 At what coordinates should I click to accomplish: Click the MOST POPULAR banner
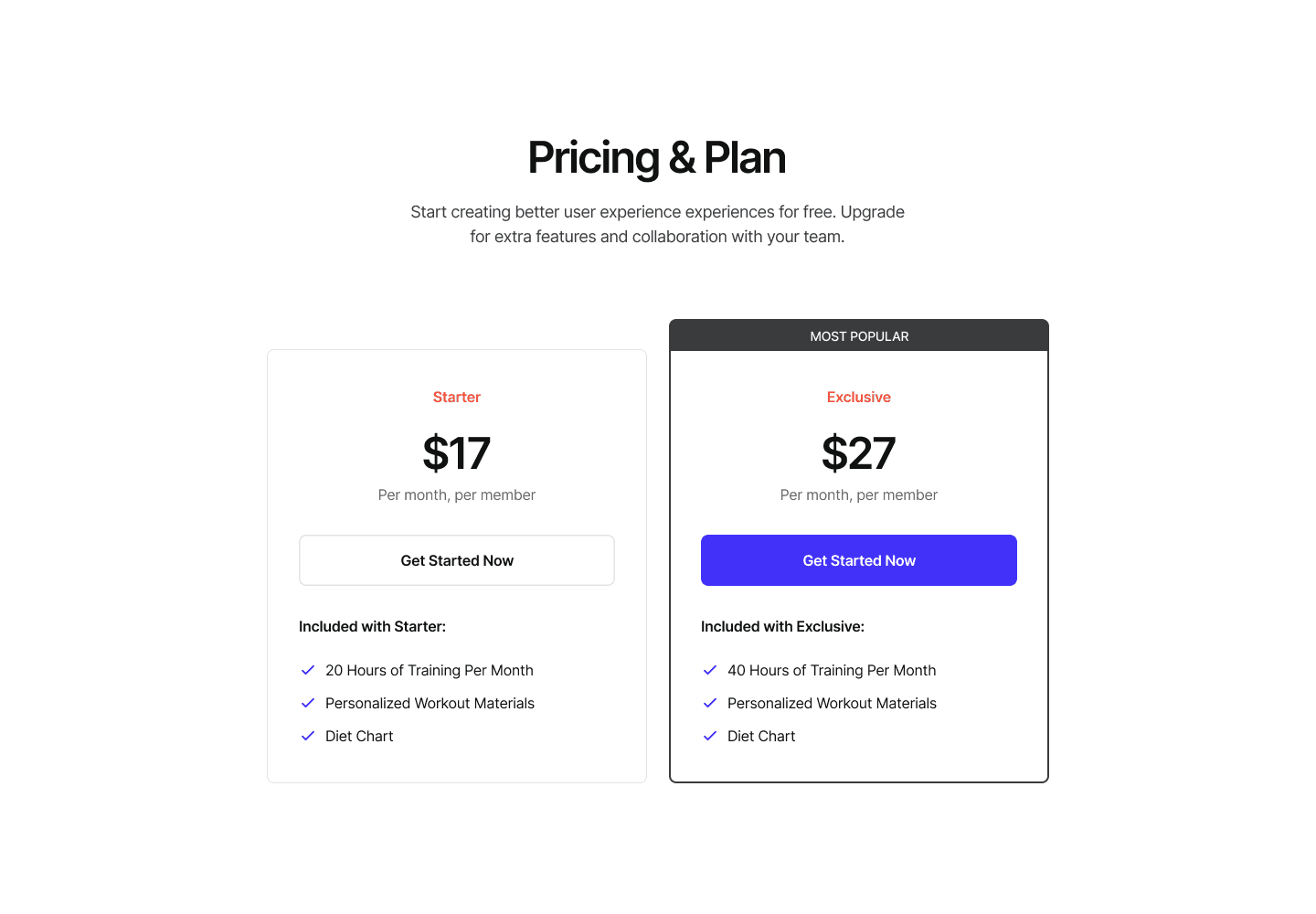[x=859, y=335]
